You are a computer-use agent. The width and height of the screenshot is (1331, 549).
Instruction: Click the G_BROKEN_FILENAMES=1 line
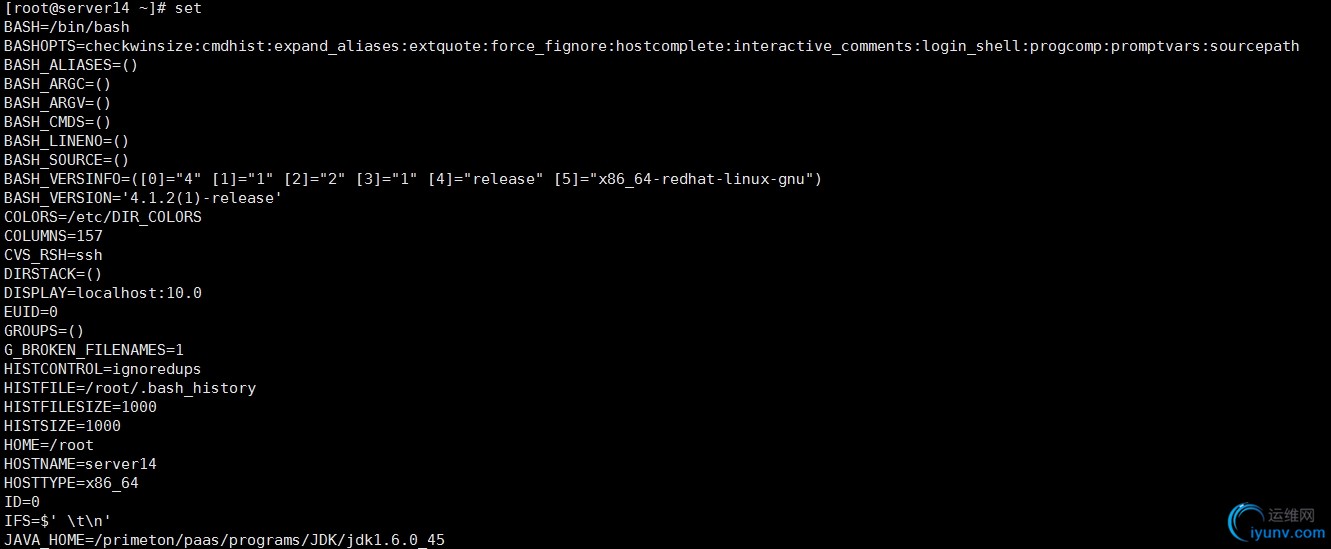(94, 350)
